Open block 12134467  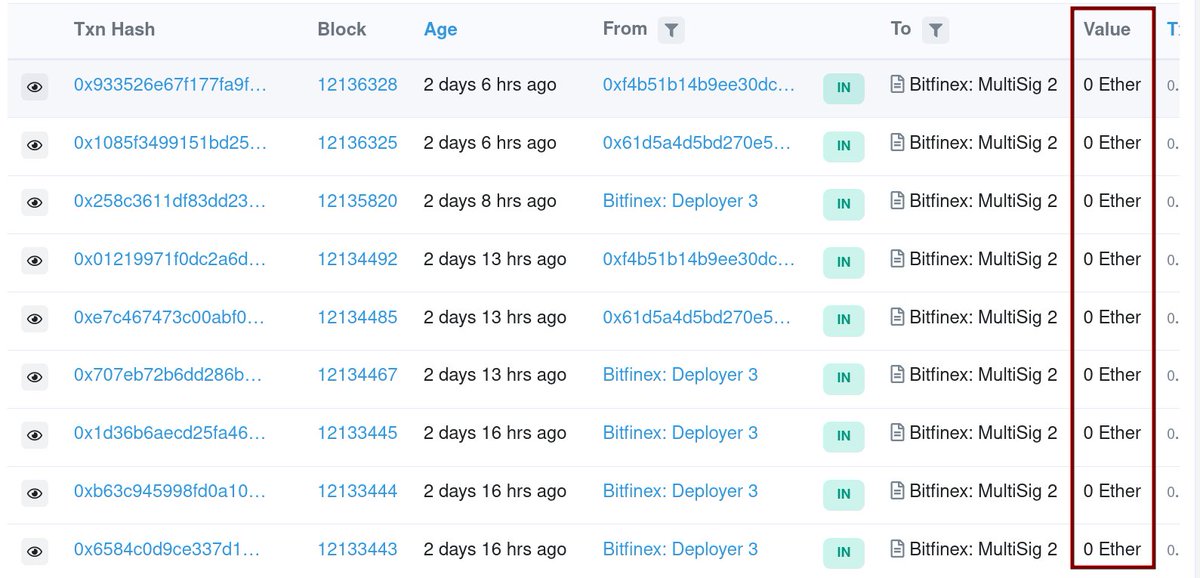click(357, 375)
